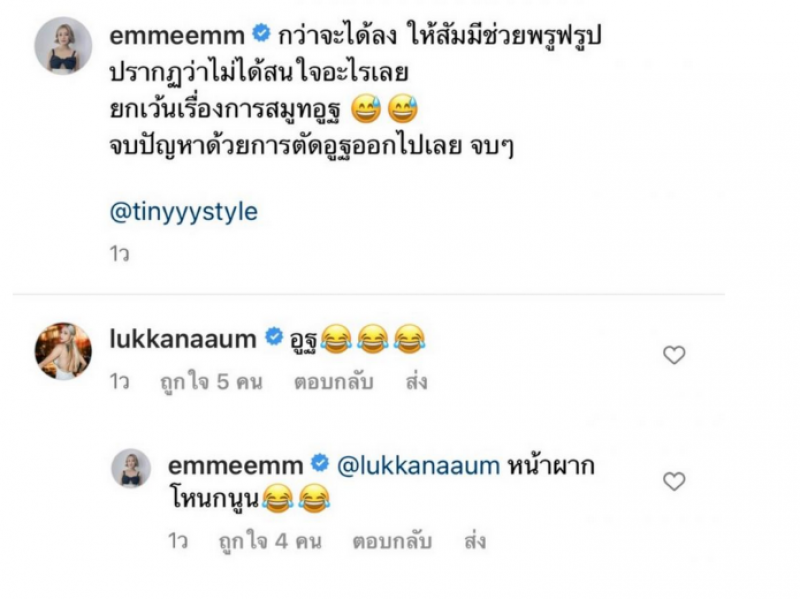Viewport: 800px width, 599px height.
Task: Open emmeemm's small avatar in the reply
Action: [131, 468]
